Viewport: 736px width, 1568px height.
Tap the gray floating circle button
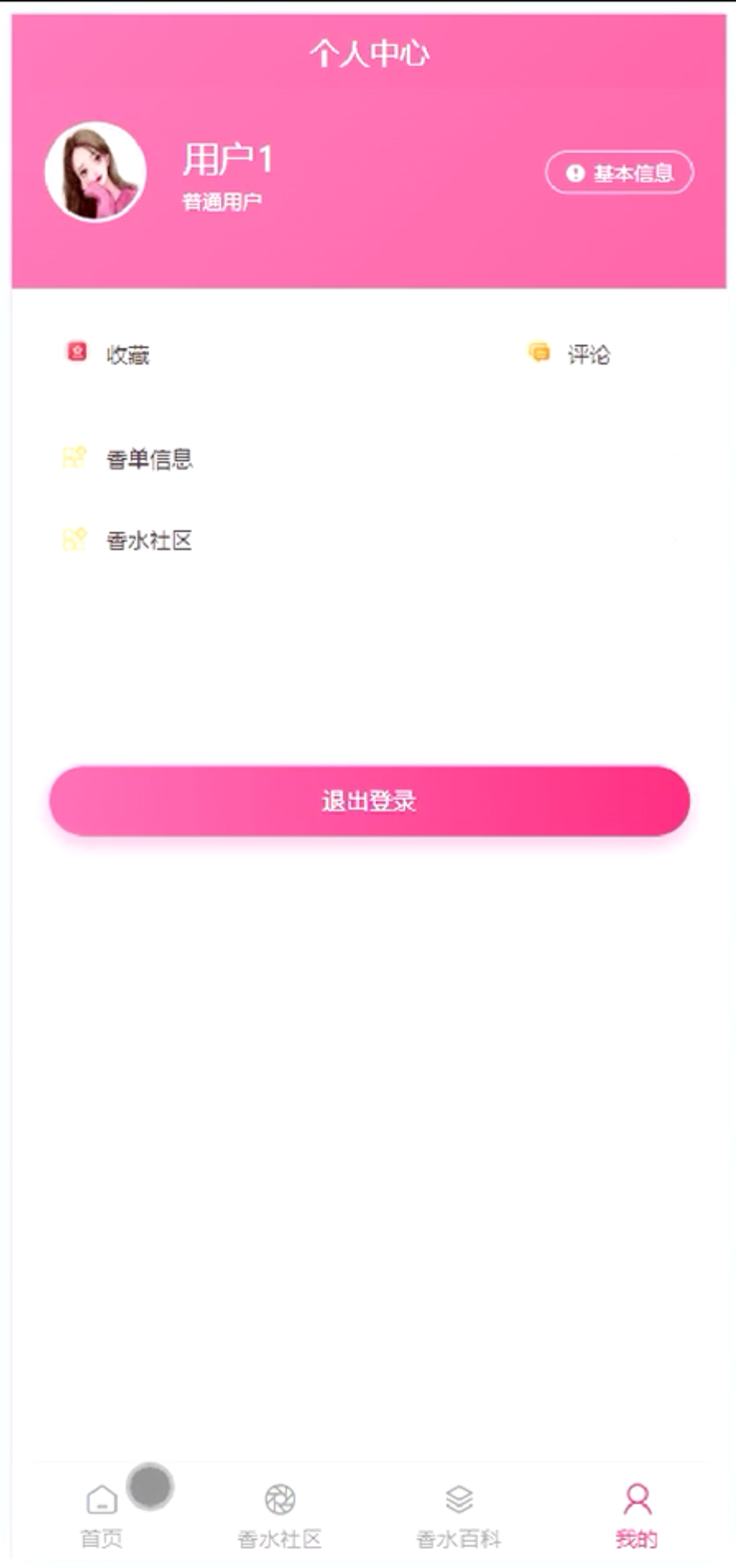(150, 1486)
